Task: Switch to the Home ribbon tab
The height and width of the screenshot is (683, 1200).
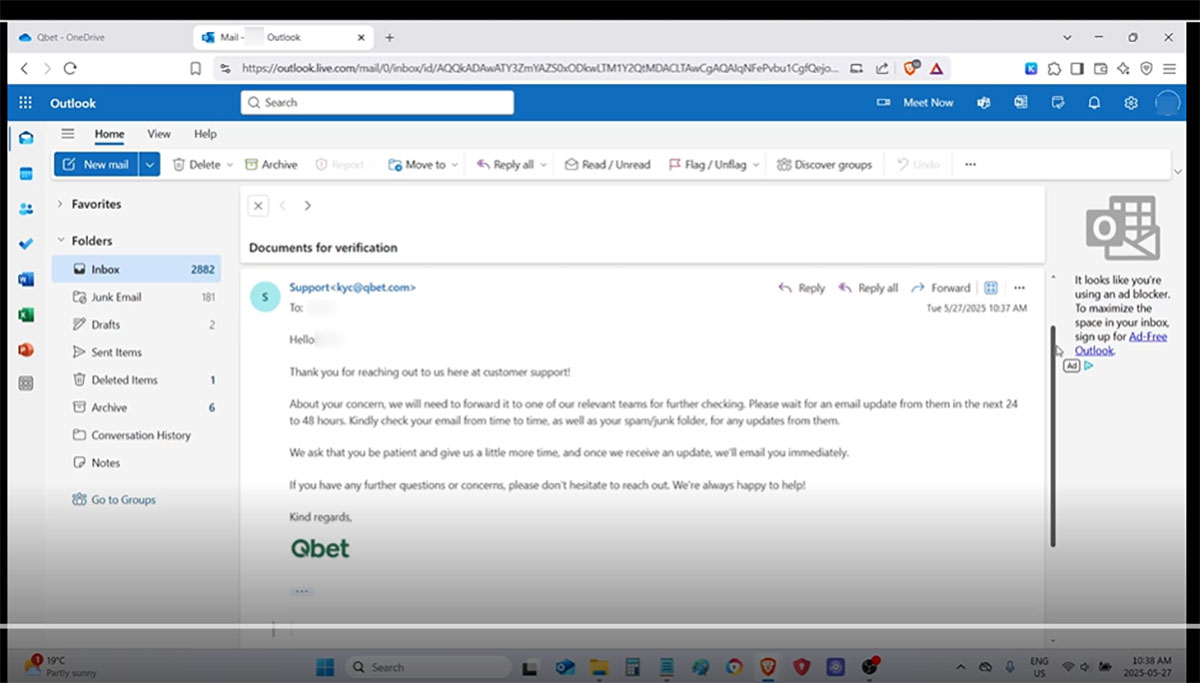Action: pyautogui.click(x=109, y=134)
